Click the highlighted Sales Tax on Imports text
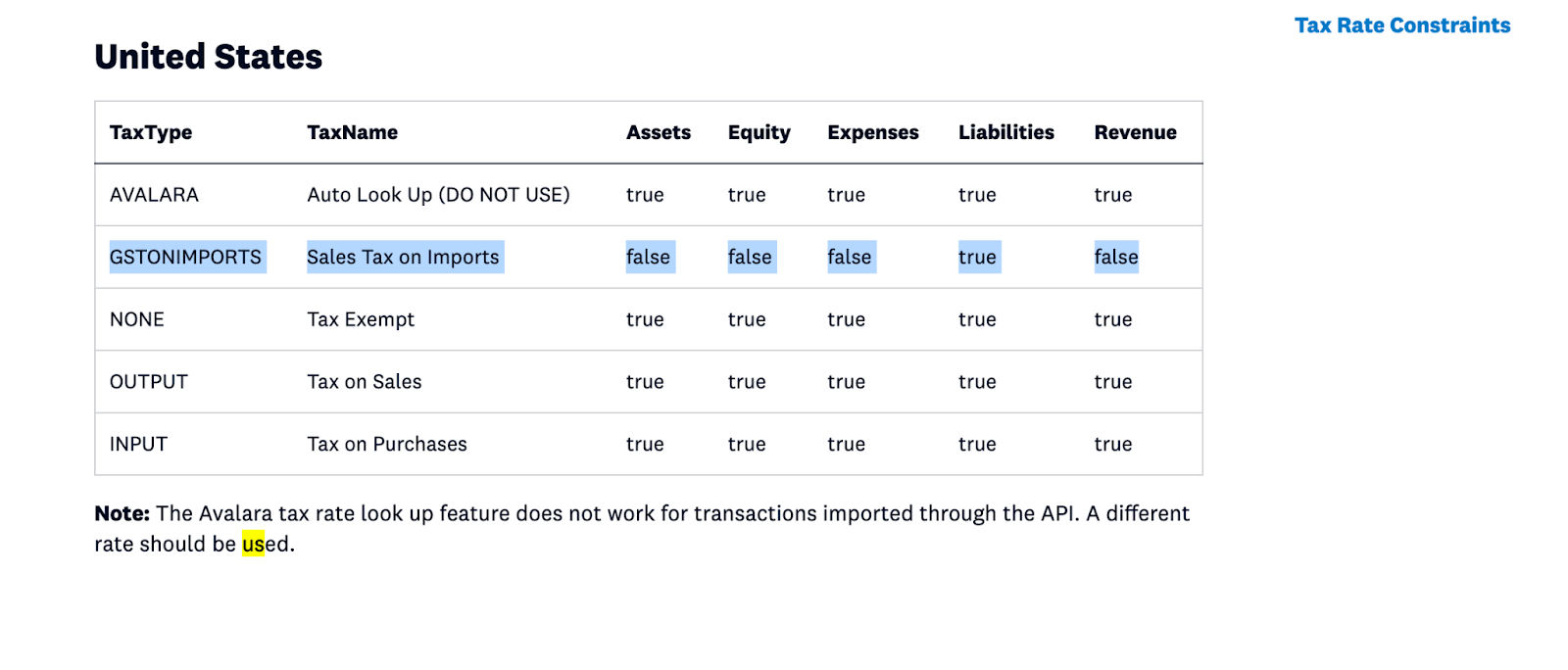 [x=403, y=258]
